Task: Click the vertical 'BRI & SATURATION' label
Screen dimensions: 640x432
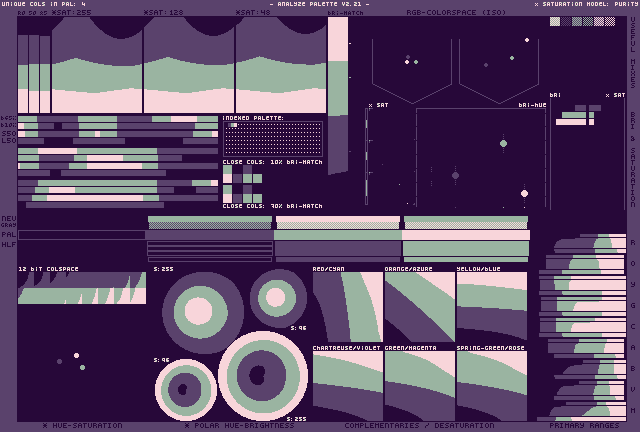Action: pyautogui.click(x=633, y=160)
